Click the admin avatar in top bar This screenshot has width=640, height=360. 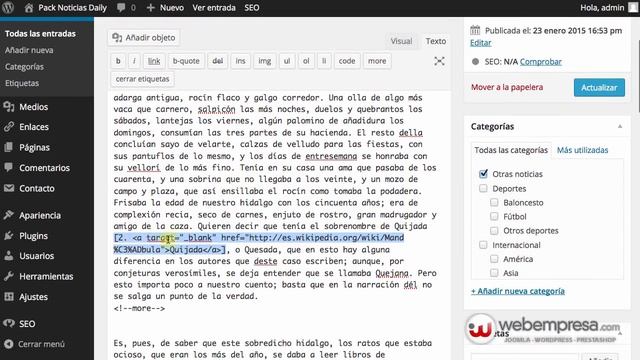633,7
